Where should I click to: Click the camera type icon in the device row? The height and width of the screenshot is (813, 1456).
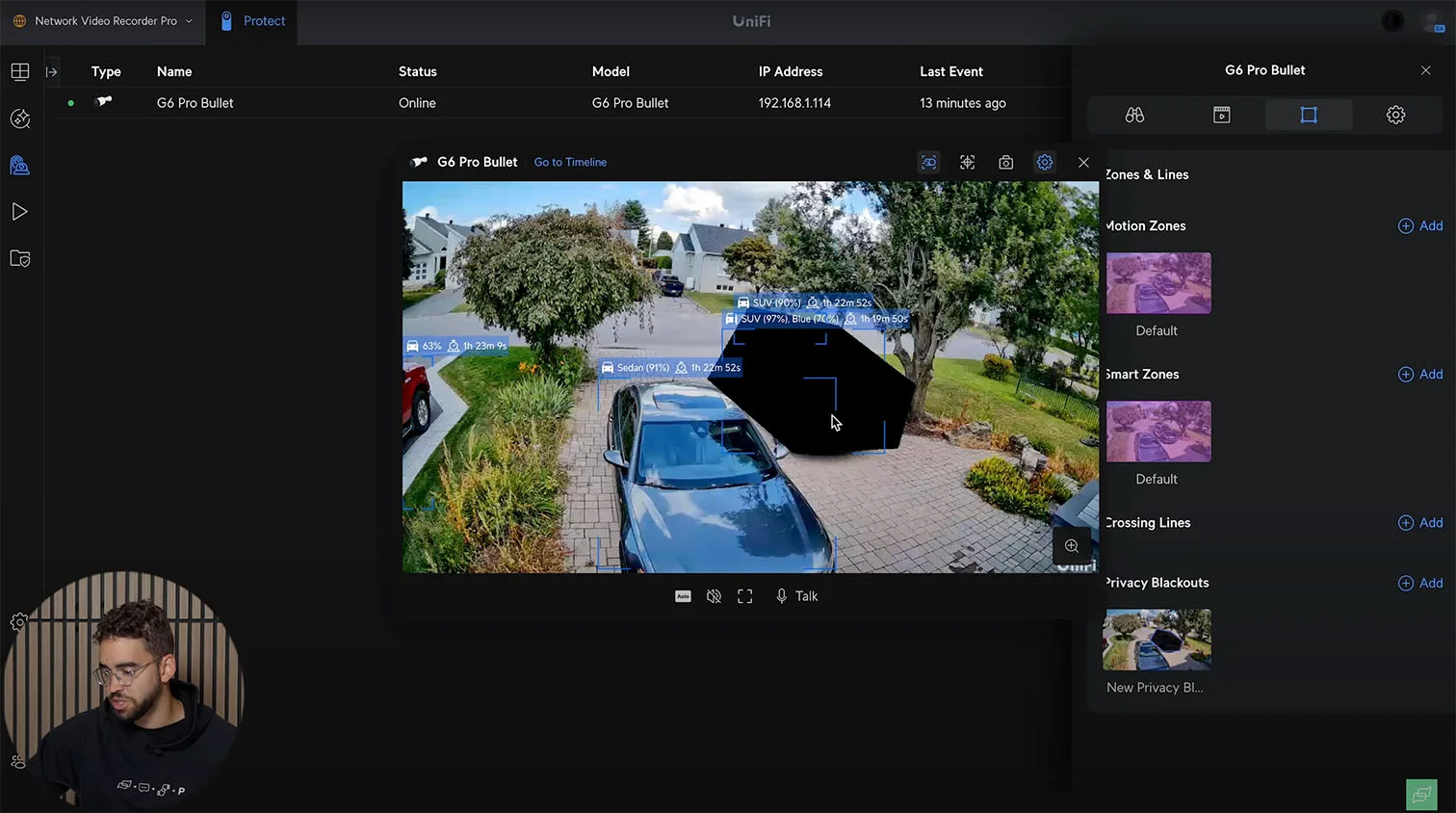pos(104,101)
